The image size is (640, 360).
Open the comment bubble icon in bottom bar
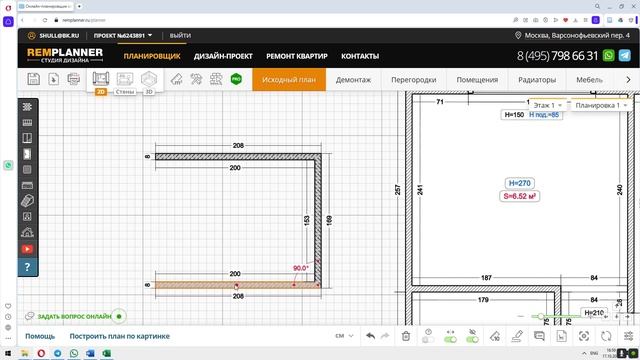539,336
